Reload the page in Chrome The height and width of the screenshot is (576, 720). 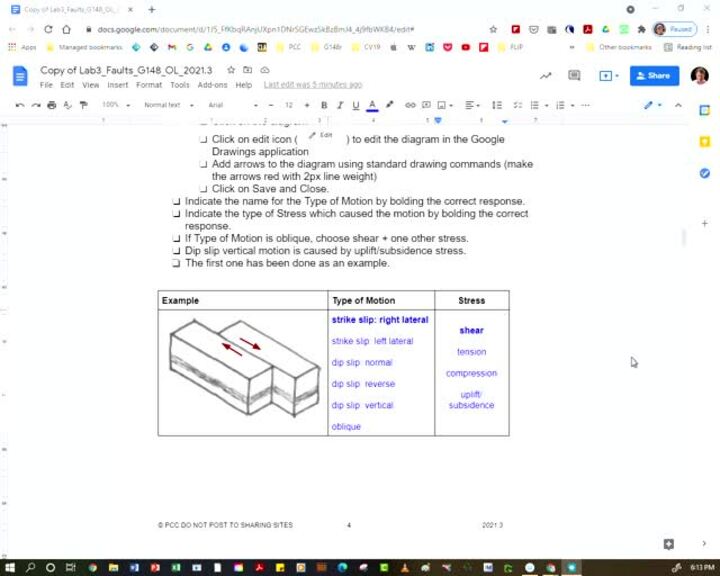coord(48,29)
